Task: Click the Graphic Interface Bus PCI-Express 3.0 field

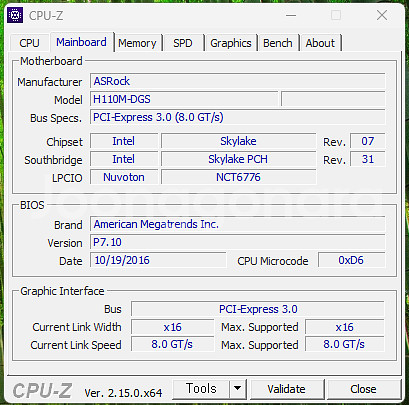Action: [x=258, y=309]
